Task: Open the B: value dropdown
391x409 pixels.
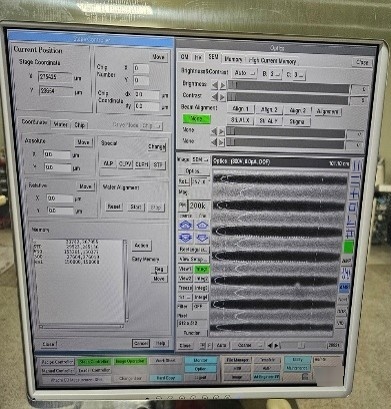Action: 275,74
